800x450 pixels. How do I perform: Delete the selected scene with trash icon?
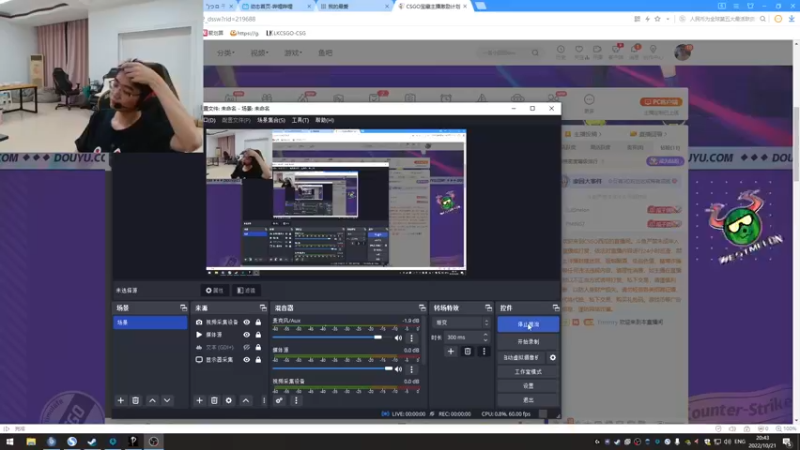pyautogui.click(x=136, y=401)
